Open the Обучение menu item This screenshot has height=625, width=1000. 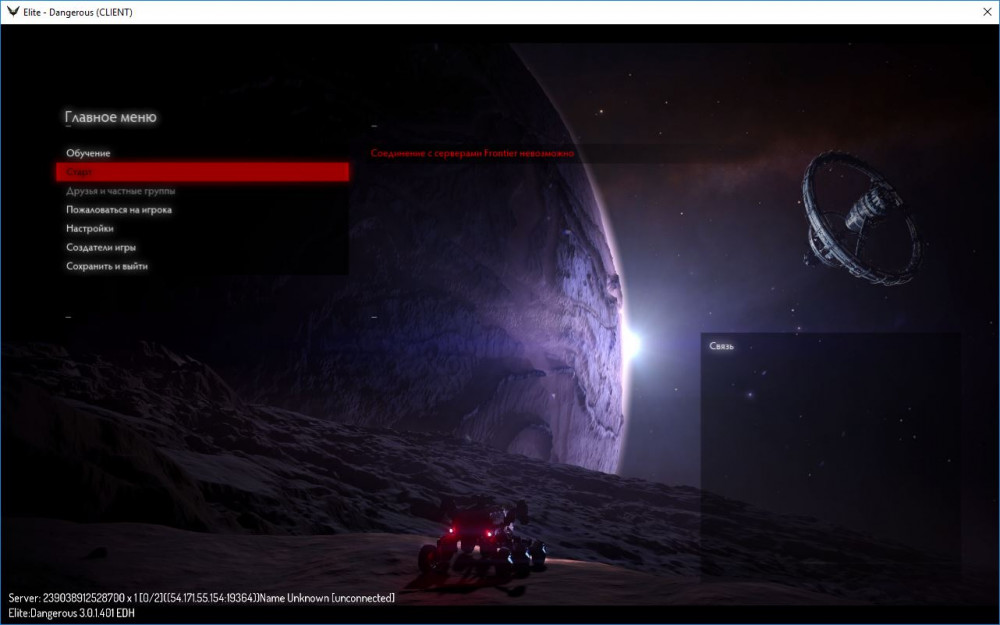[88, 153]
